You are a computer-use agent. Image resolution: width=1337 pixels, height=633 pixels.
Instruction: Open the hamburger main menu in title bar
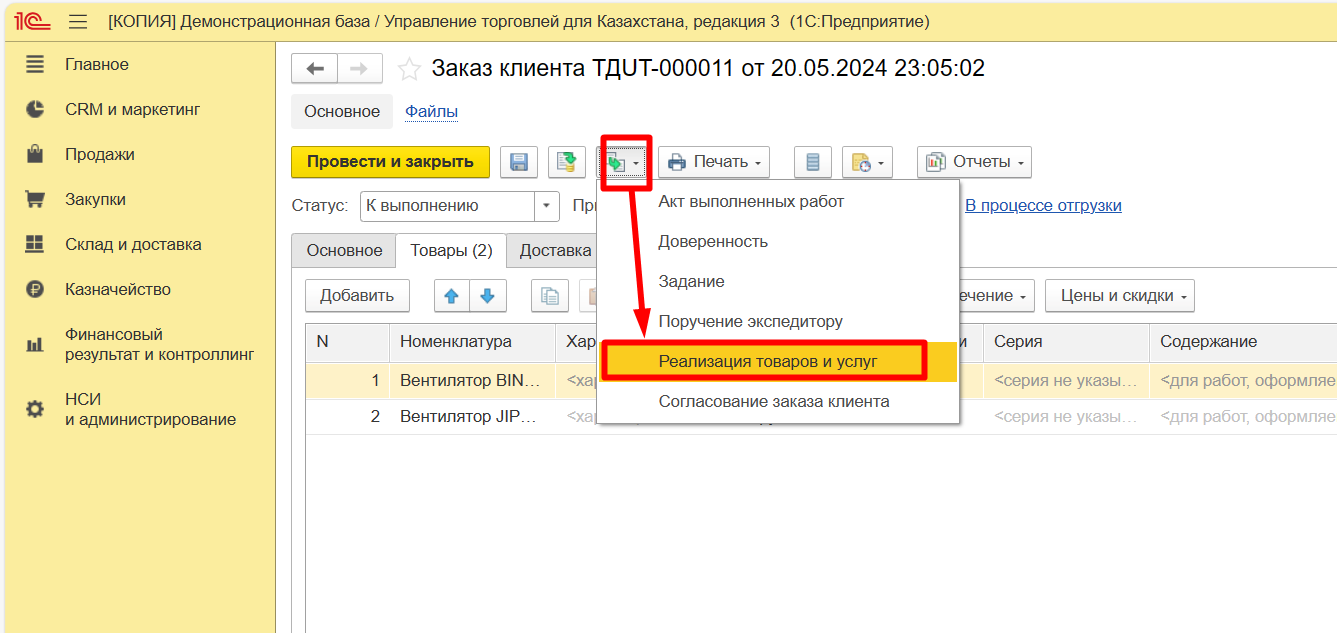77,21
